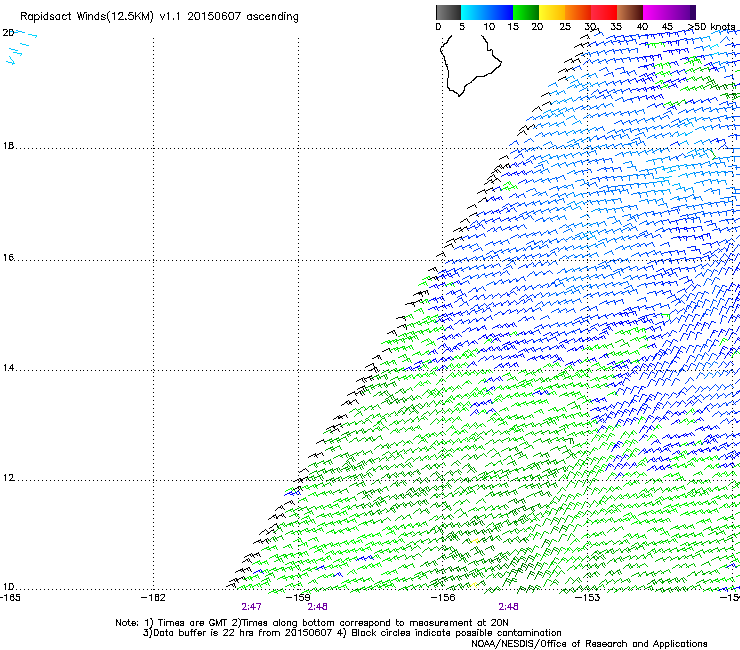The height and width of the screenshot is (650, 740).
Task: Click the '25' legend scale label
Action: click(x=565, y=27)
